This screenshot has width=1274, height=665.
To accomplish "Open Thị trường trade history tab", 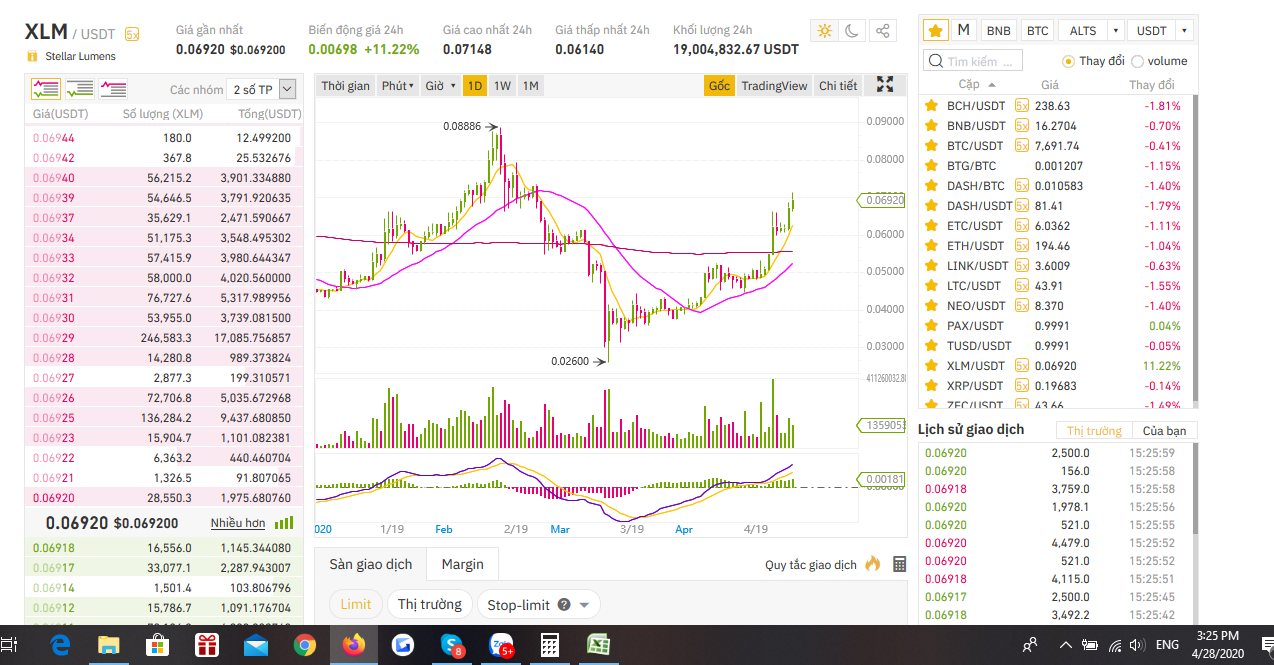I will pyautogui.click(x=1094, y=430).
